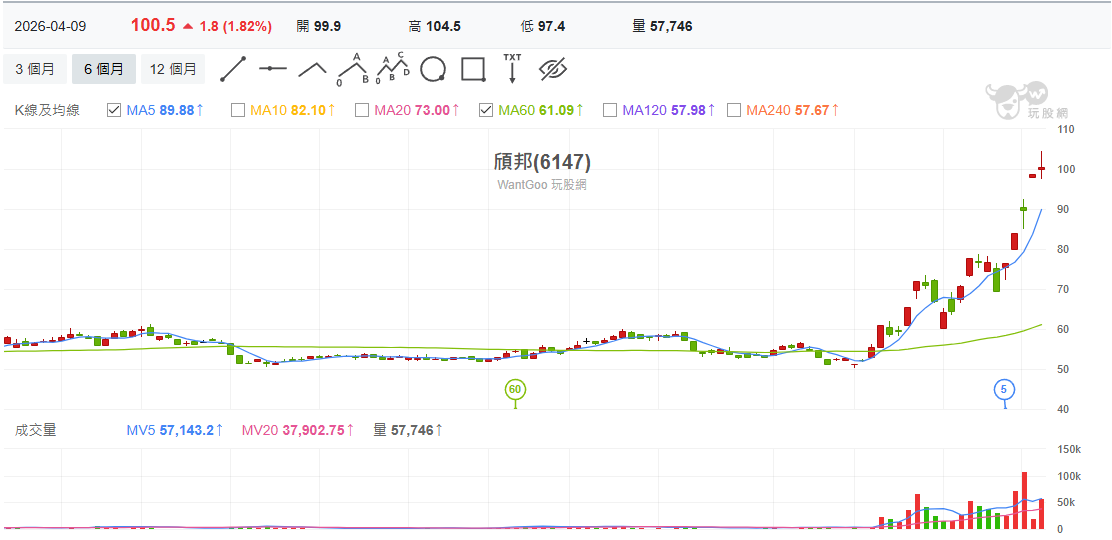Uncheck the MA60 moving average checkbox
1112x540 pixels.
(x=486, y=110)
